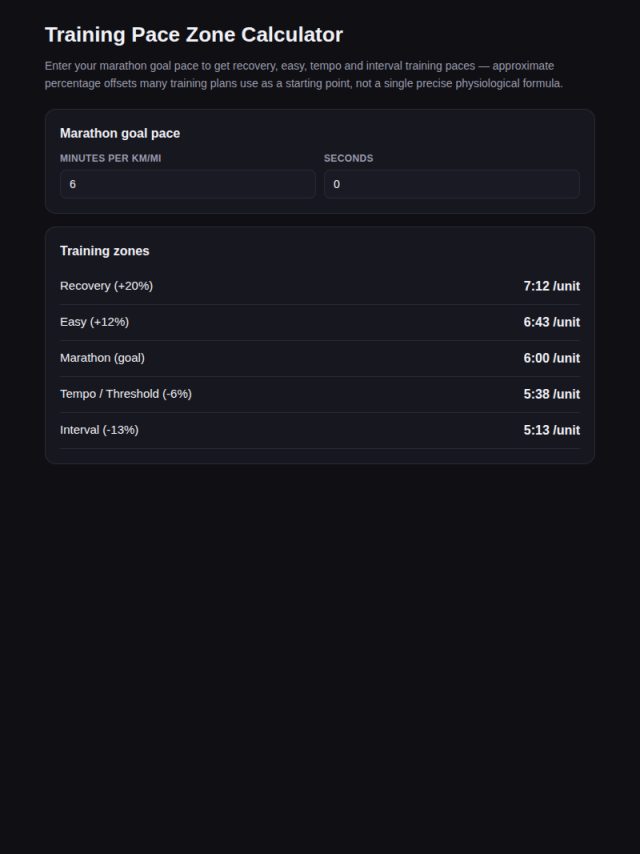Click the 5:38 /unit tempo pace value

(552, 394)
